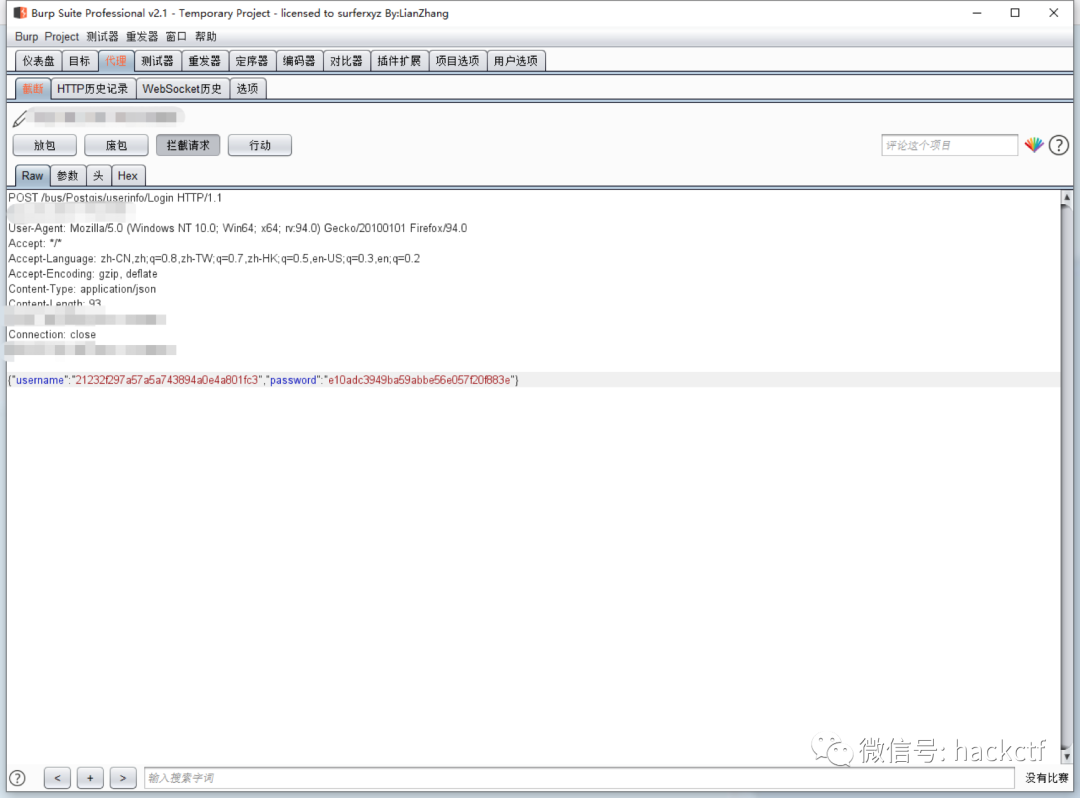Viewport: 1080px width, 798px height.
Task: Open the Project menu
Action: point(62,36)
